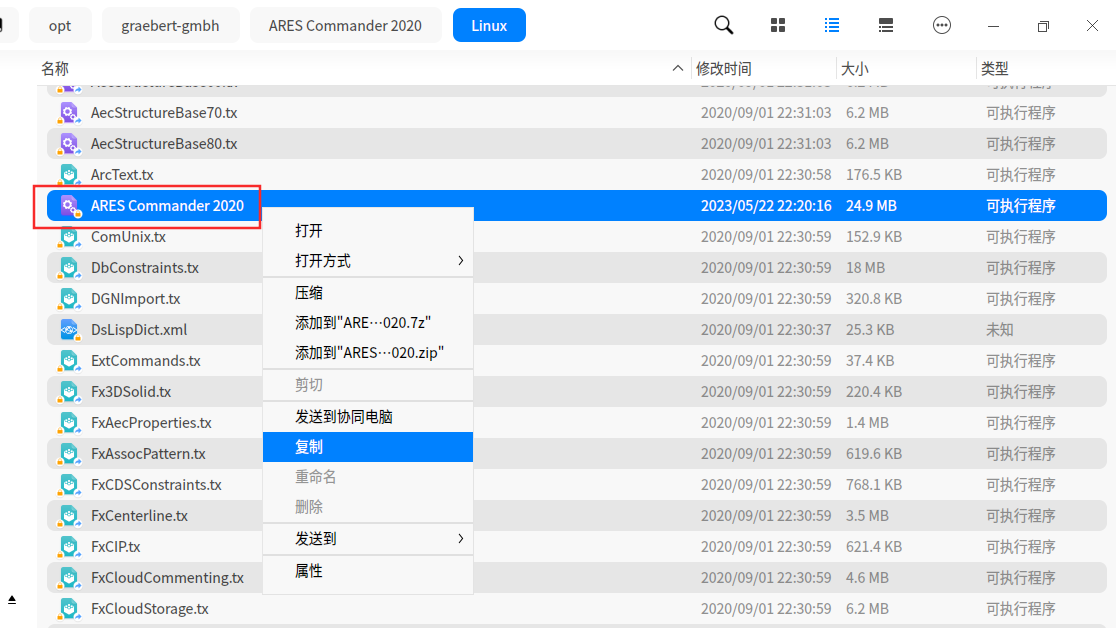Viewport: 1116px width, 628px height.
Task: Sort files by 修改时间 column header
Action: pos(722,68)
